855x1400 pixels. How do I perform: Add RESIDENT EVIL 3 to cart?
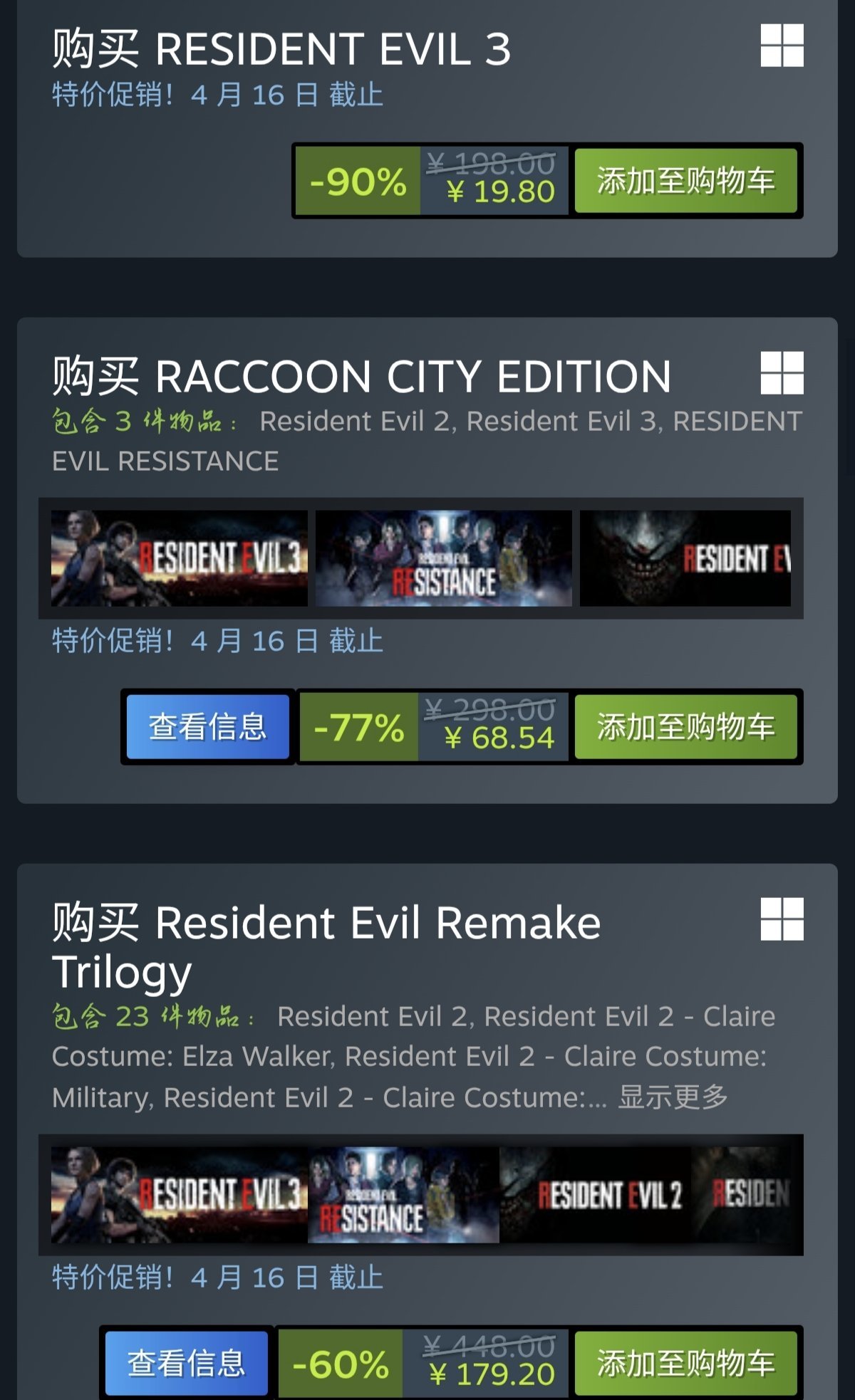[685, 181]
